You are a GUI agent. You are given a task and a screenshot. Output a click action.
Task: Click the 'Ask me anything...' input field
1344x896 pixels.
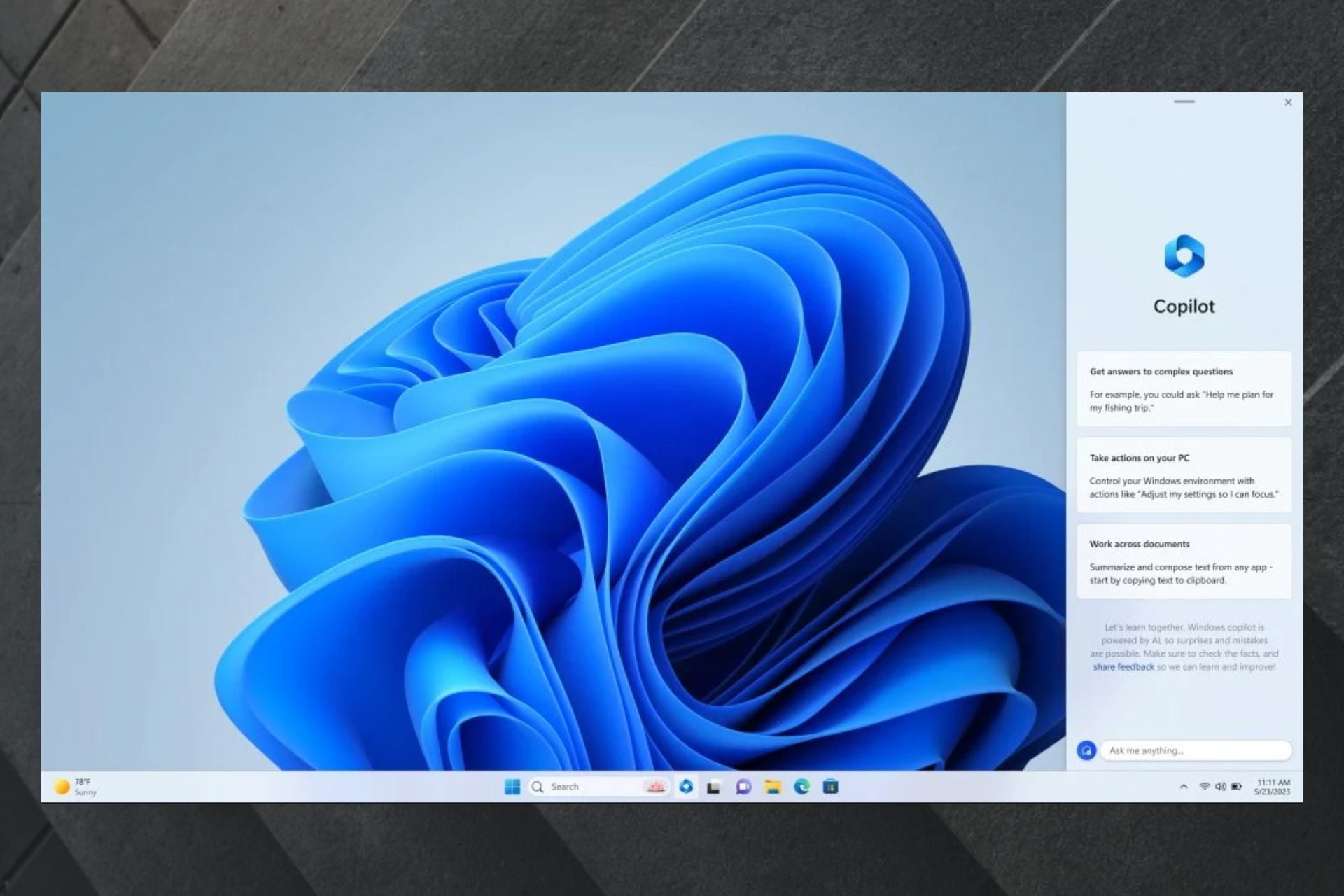click(x=1196, y=750)
